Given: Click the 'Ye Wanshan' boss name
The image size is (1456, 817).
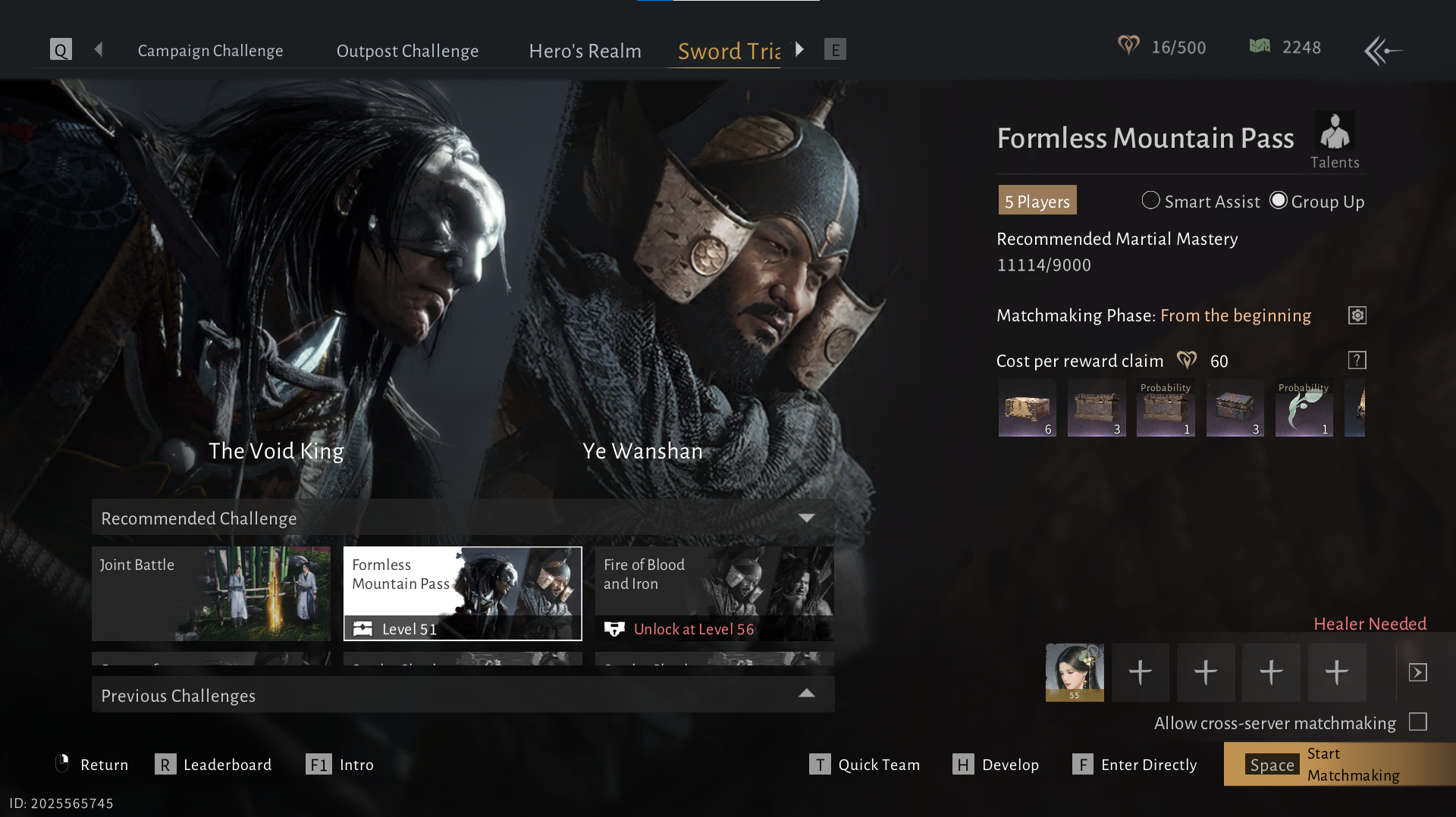Looking at the screenshot, I should (x=642, y=451).
